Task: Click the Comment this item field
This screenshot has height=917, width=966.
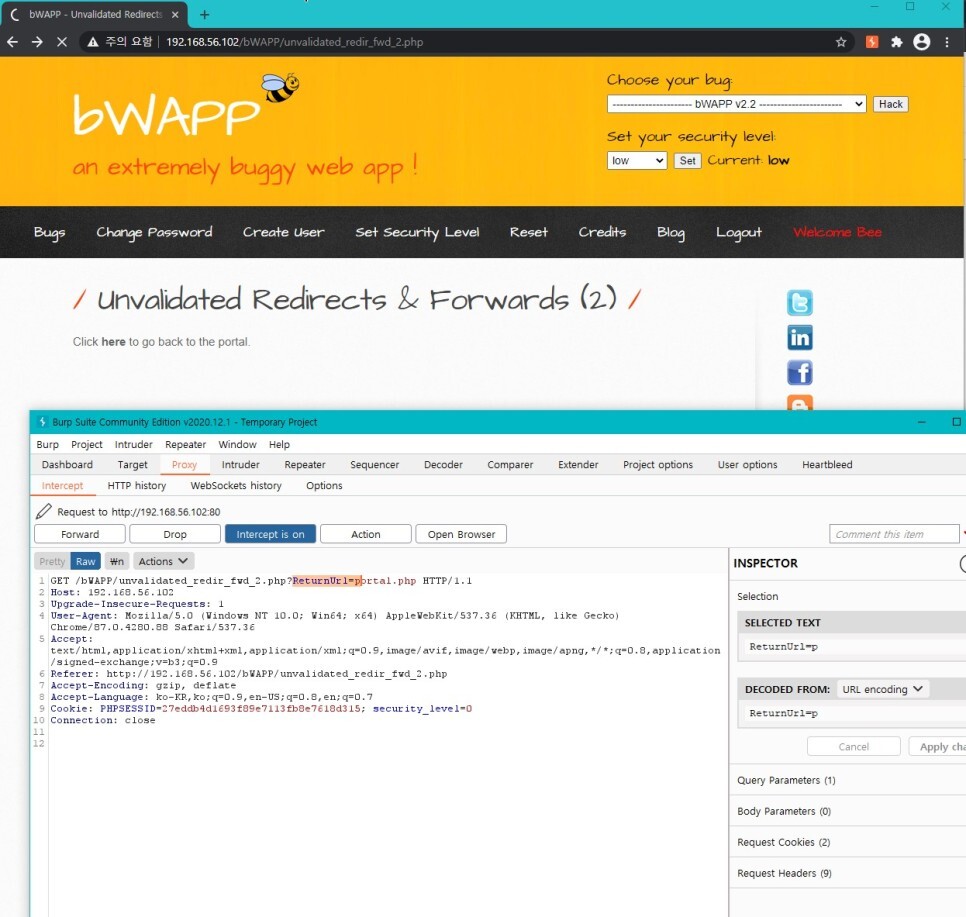Action: tap(895, 534)
